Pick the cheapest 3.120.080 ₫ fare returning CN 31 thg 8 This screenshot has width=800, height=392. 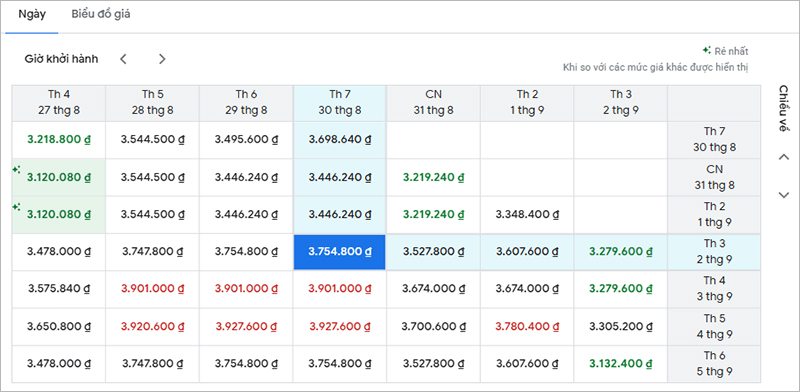click(59, 177)
